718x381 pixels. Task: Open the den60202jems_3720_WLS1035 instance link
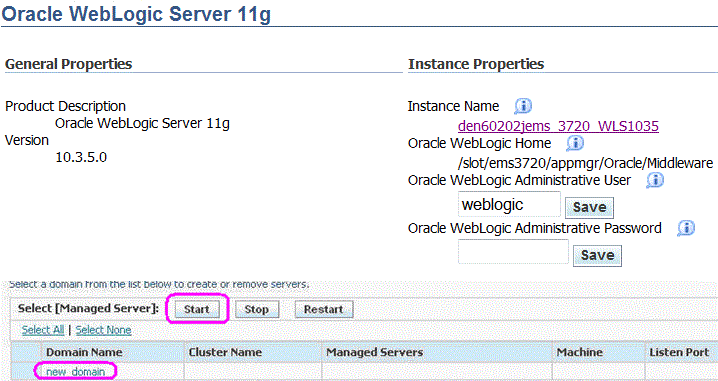pyautogui.click(x=558, y=125)
